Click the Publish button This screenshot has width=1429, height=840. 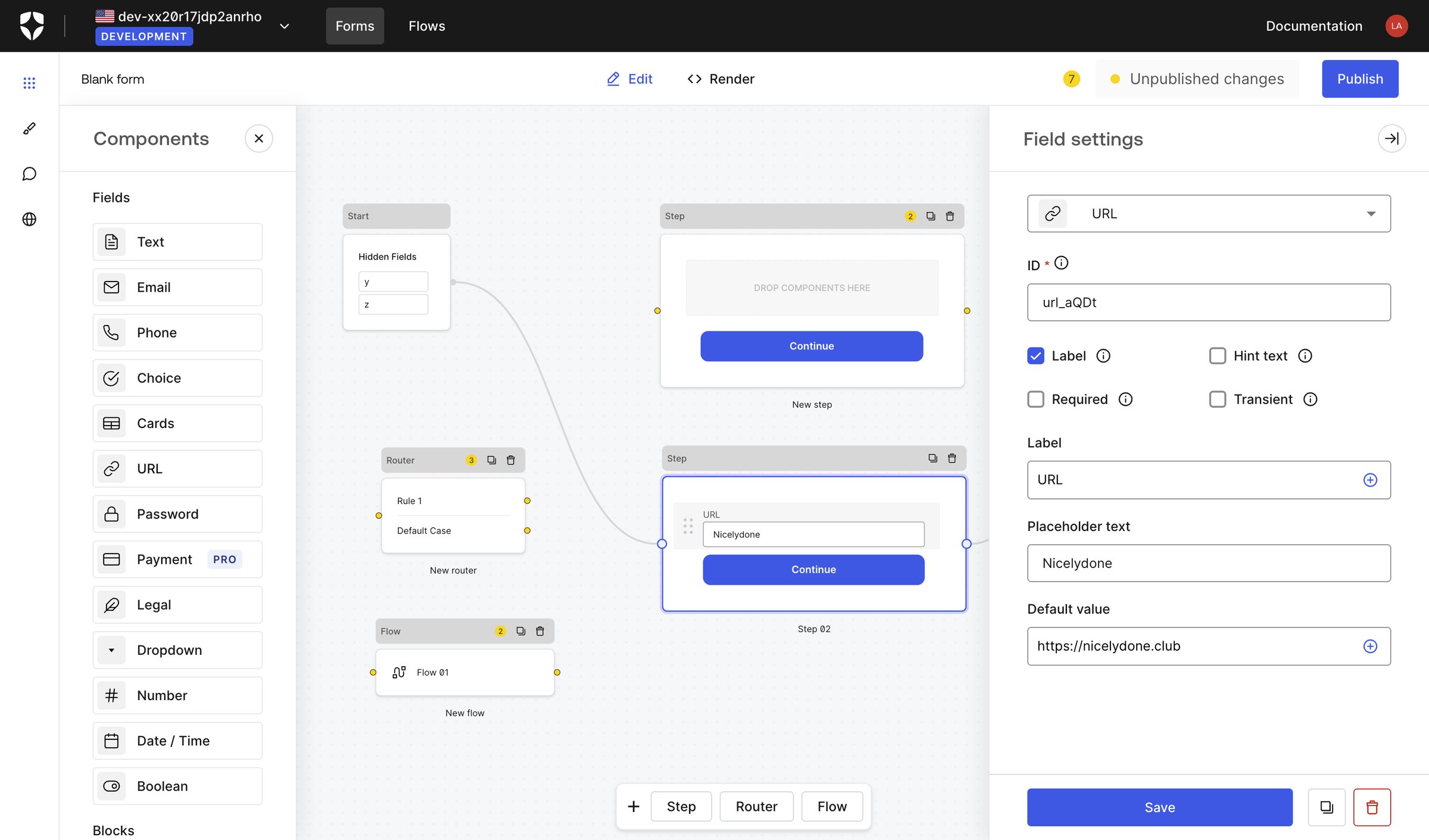tap(1360, 79)
